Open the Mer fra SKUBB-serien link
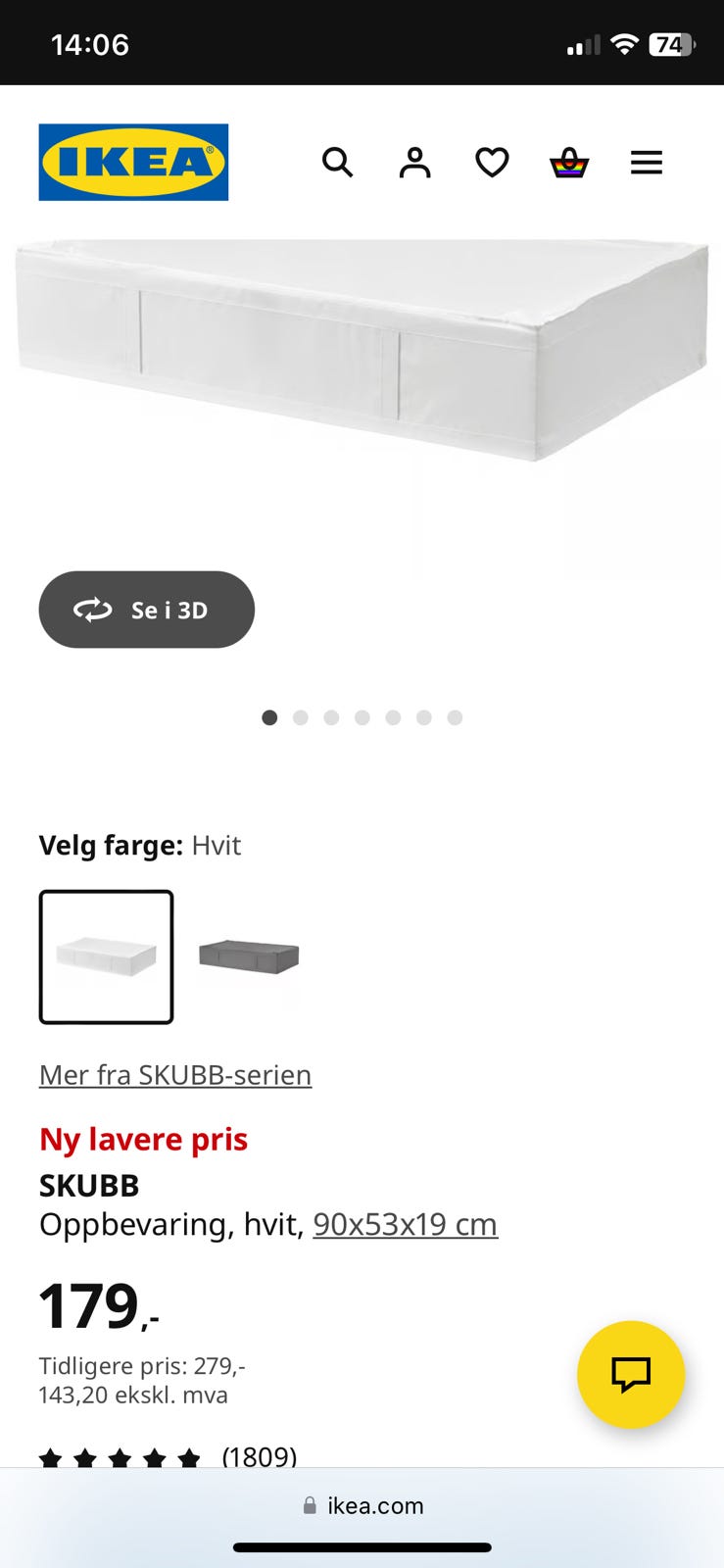This screenshot has height=1568, width=724. pyautogui.click(x=175, y=1075)
